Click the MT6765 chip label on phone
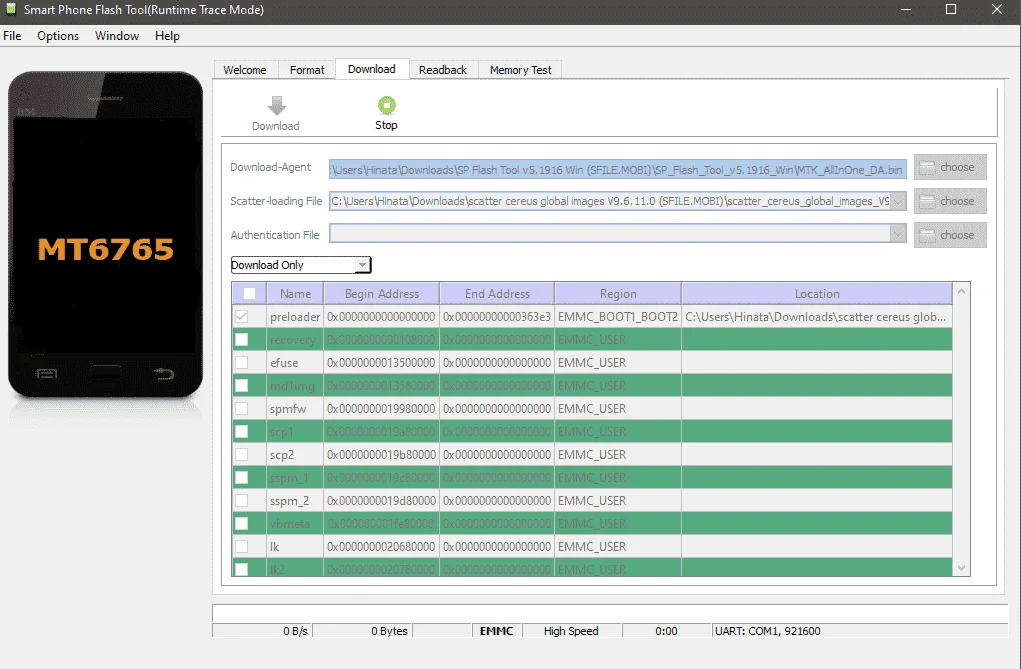The height and width of the screenshot is (669, 1021). pos(105,249)
